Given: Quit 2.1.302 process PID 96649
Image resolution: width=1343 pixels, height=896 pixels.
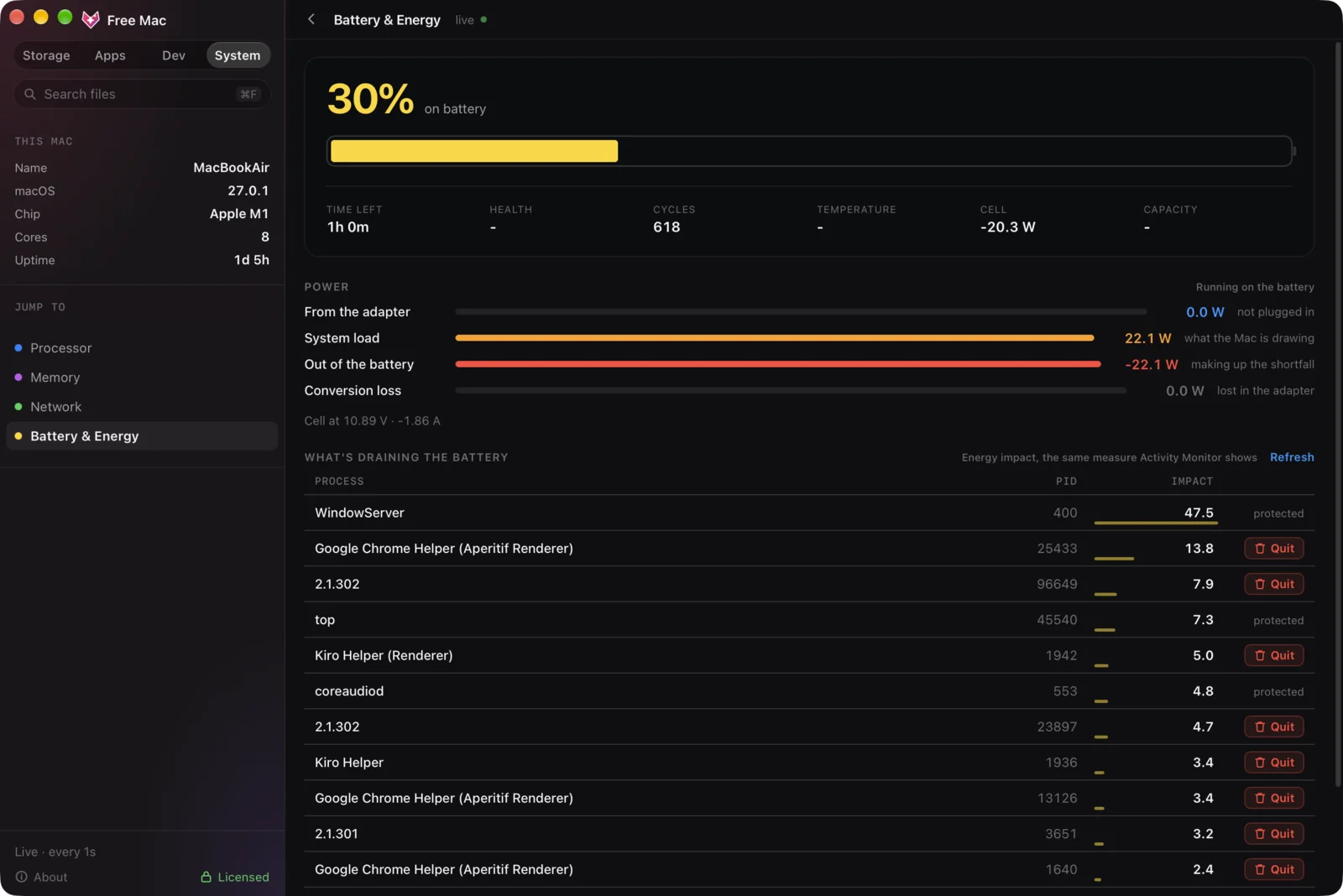Looking at the screenshot, I should (x=1274, y=584).
